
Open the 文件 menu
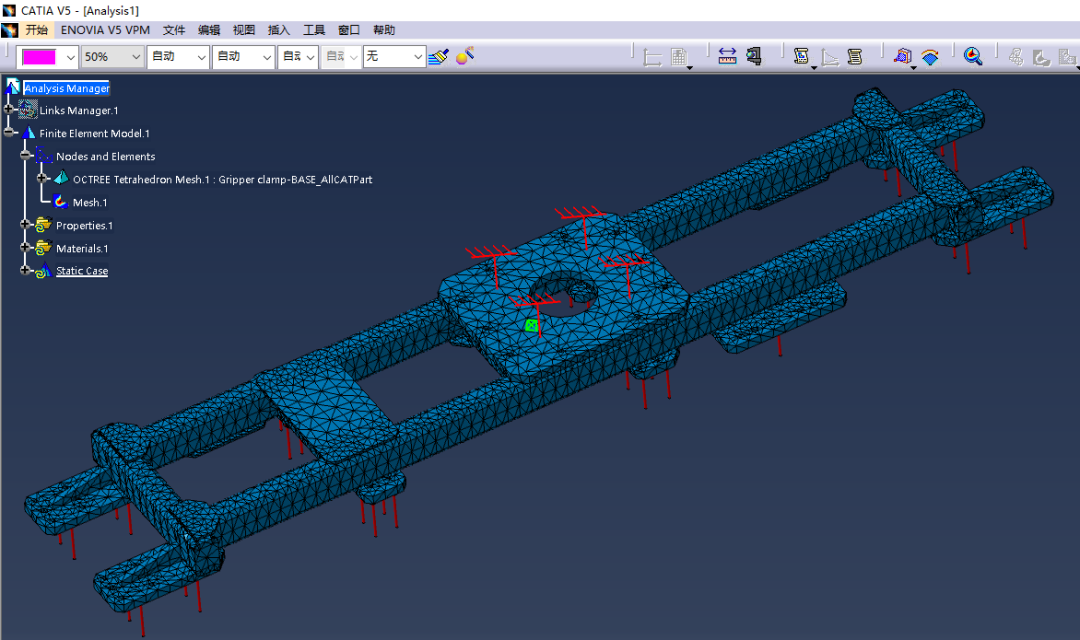tap(174, 30)
